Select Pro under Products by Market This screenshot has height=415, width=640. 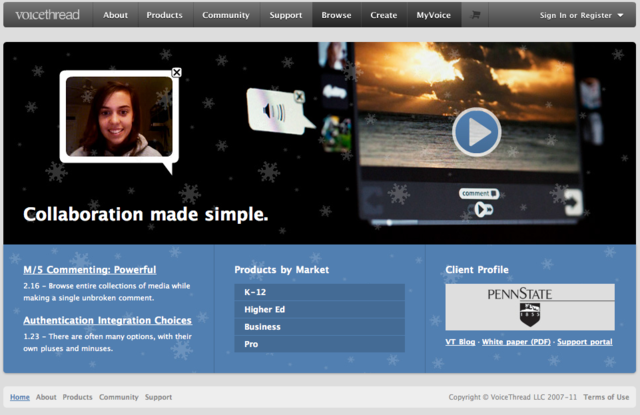319,344
